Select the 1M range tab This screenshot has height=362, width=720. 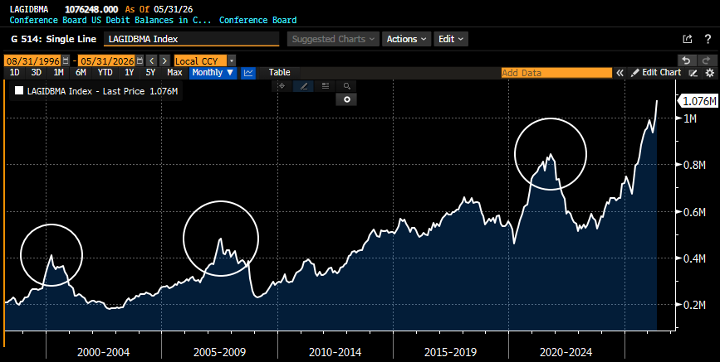click(59, 73)
